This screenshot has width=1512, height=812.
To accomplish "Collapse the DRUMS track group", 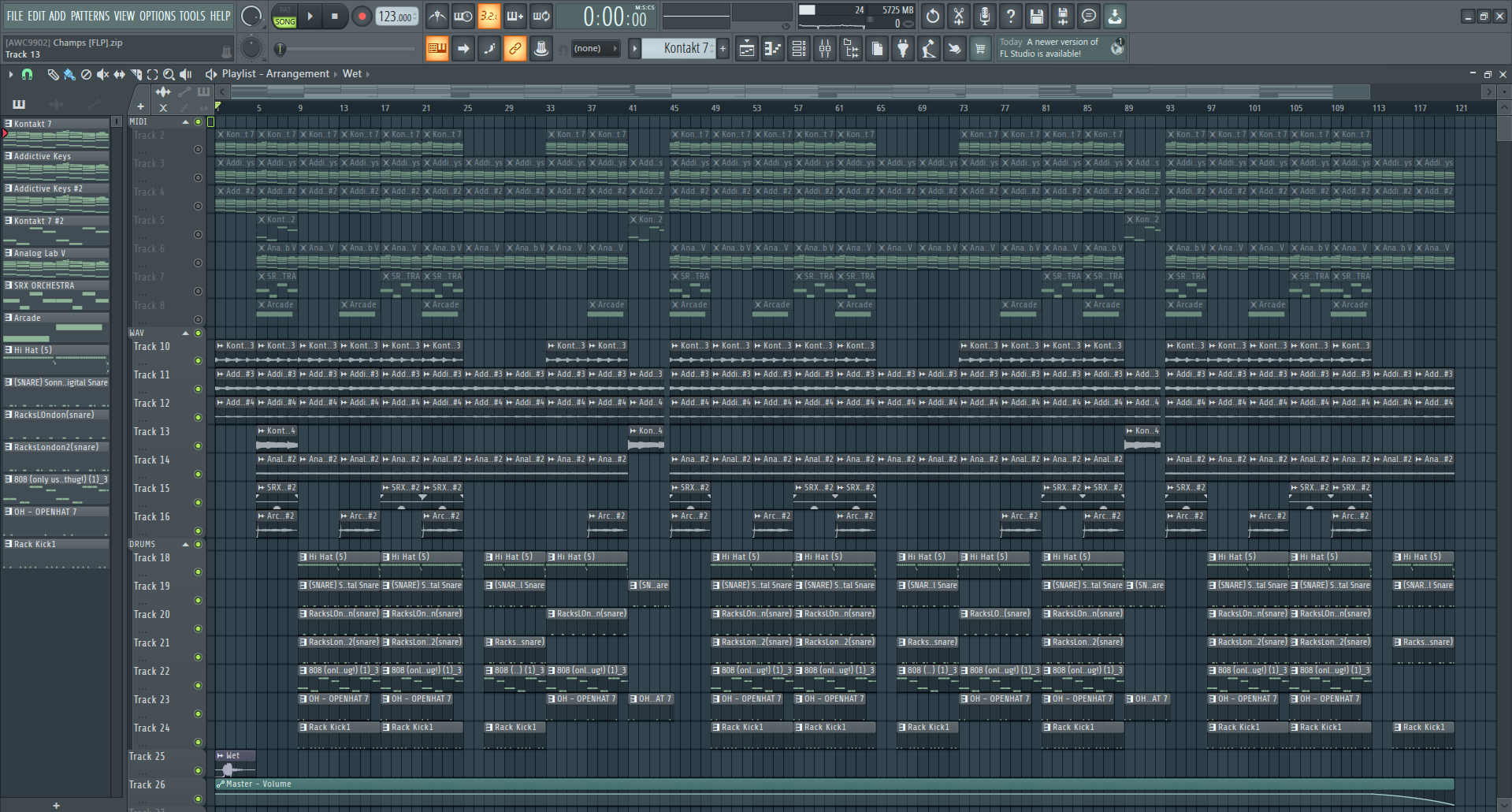I will [x=186, y=545].
